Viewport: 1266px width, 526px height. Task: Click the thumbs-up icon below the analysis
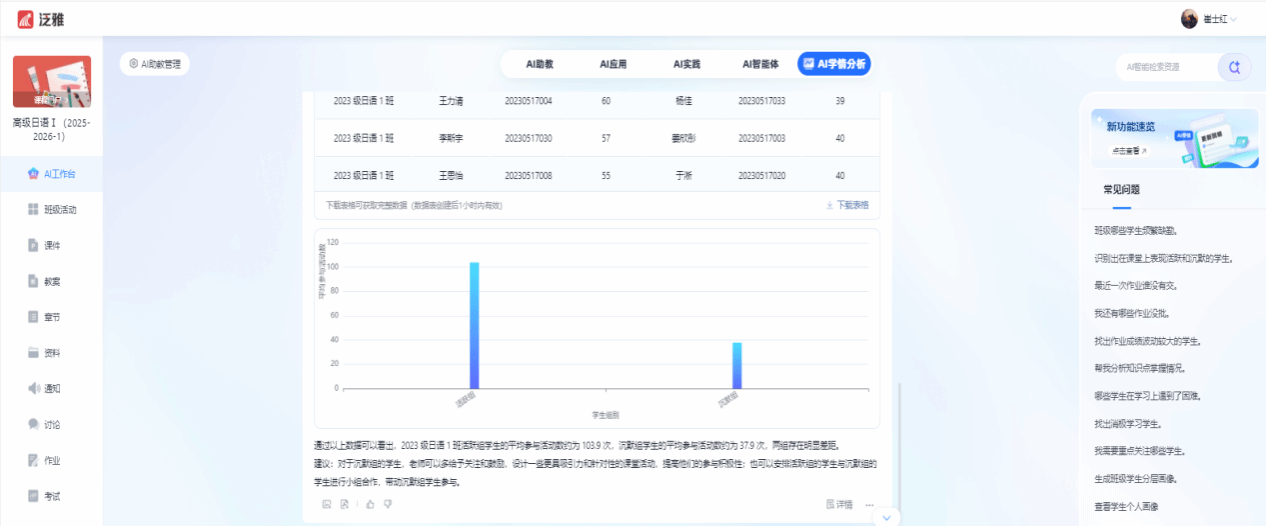370,504
